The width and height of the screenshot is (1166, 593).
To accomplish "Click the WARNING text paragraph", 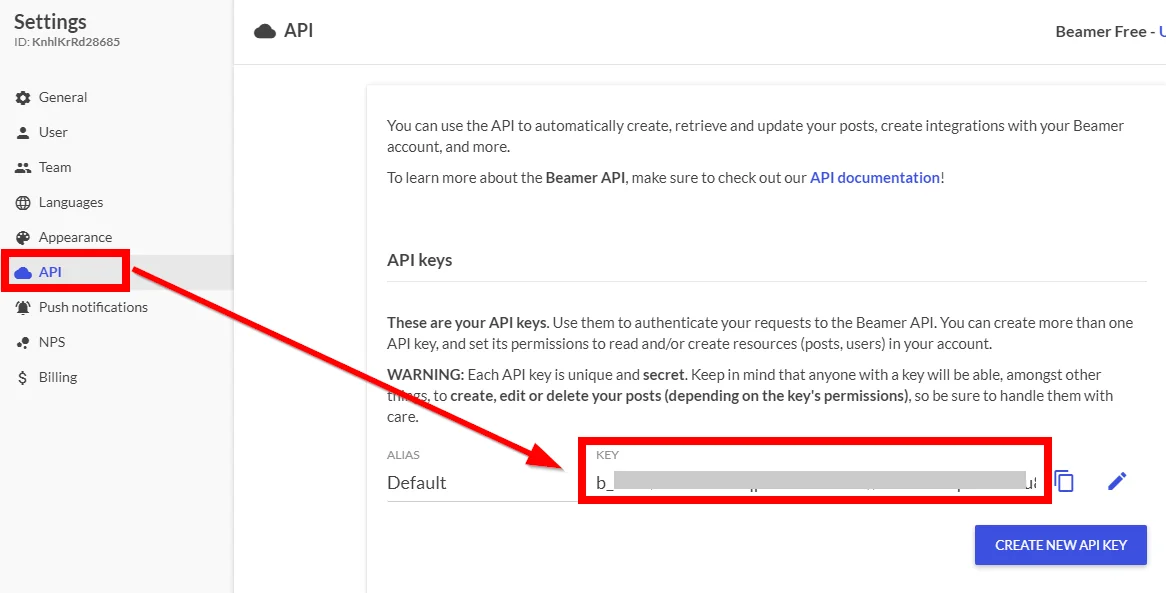I will coord(750,396).
